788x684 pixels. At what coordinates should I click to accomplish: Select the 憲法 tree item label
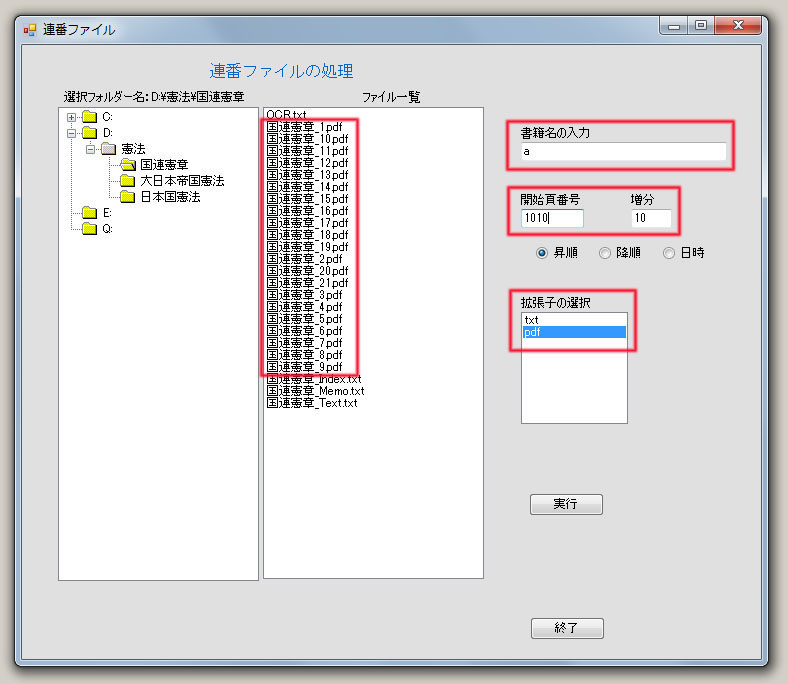click(133, 149)
